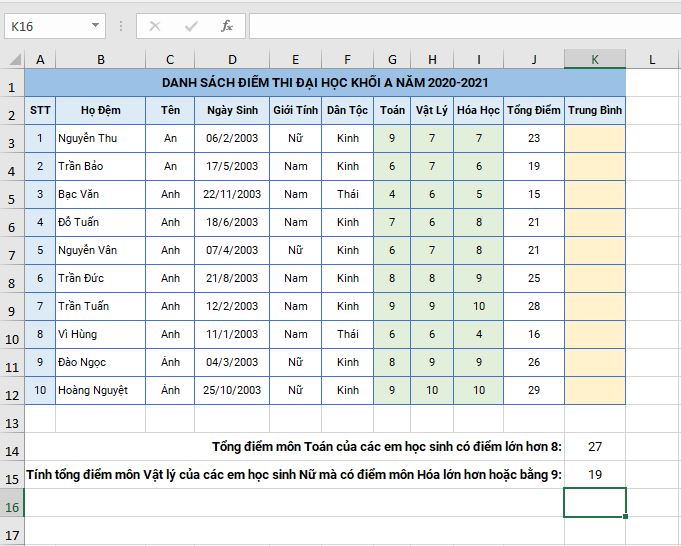681x546 pixels.
Task: Click empty Trung Bình cell for Nguyễn Thu
Action: pos(595,139)
